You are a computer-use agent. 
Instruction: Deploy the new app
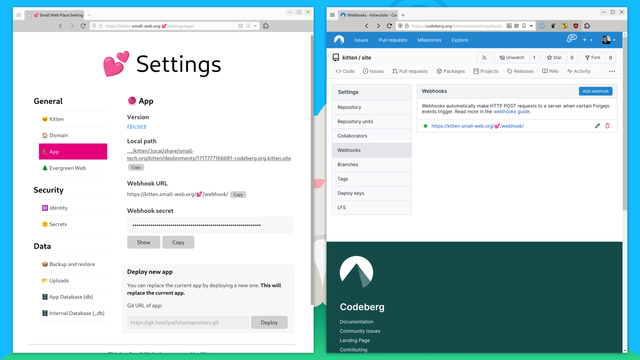269,322
